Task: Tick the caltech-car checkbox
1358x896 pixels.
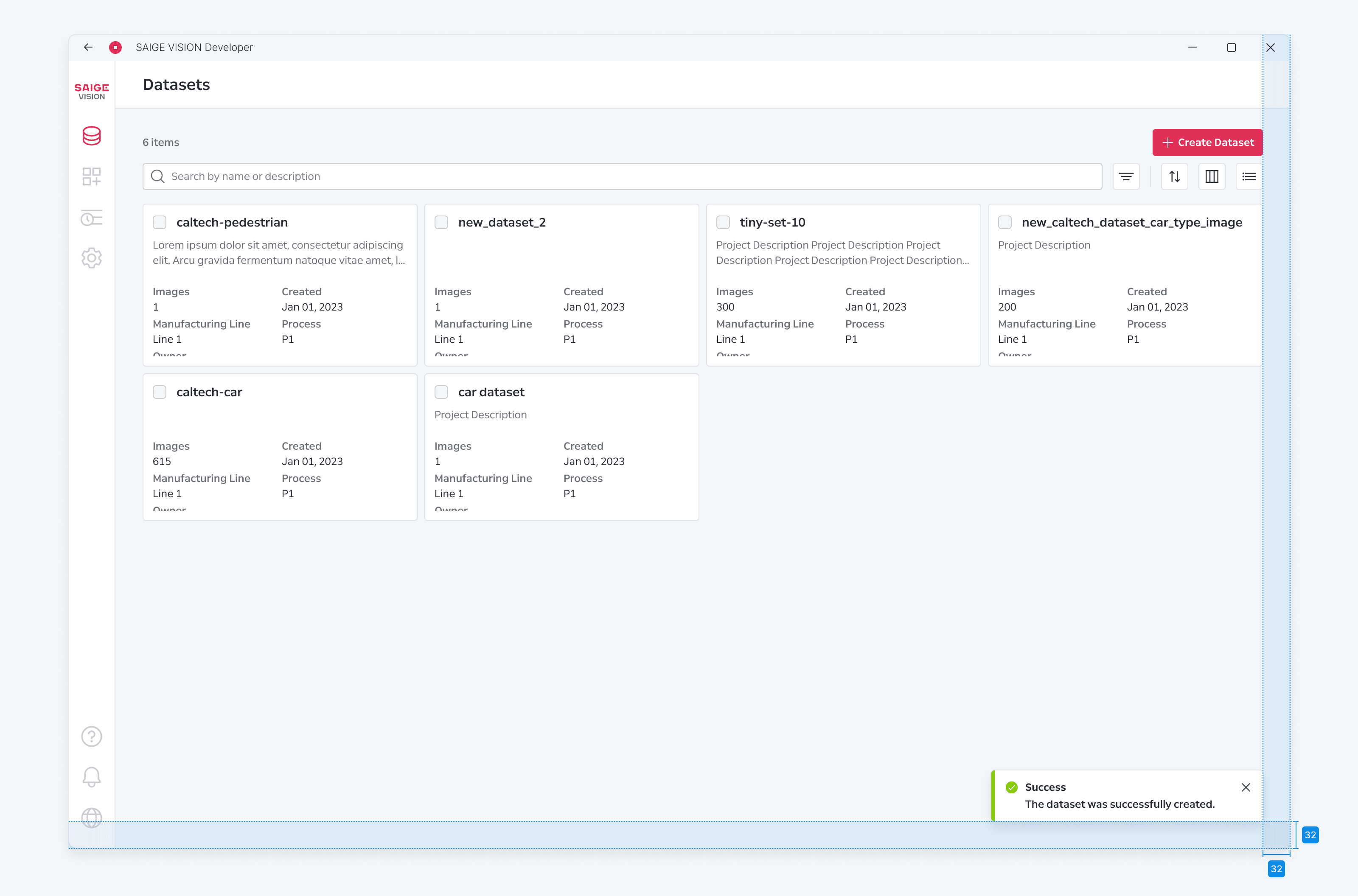Action: pos(160,392)
